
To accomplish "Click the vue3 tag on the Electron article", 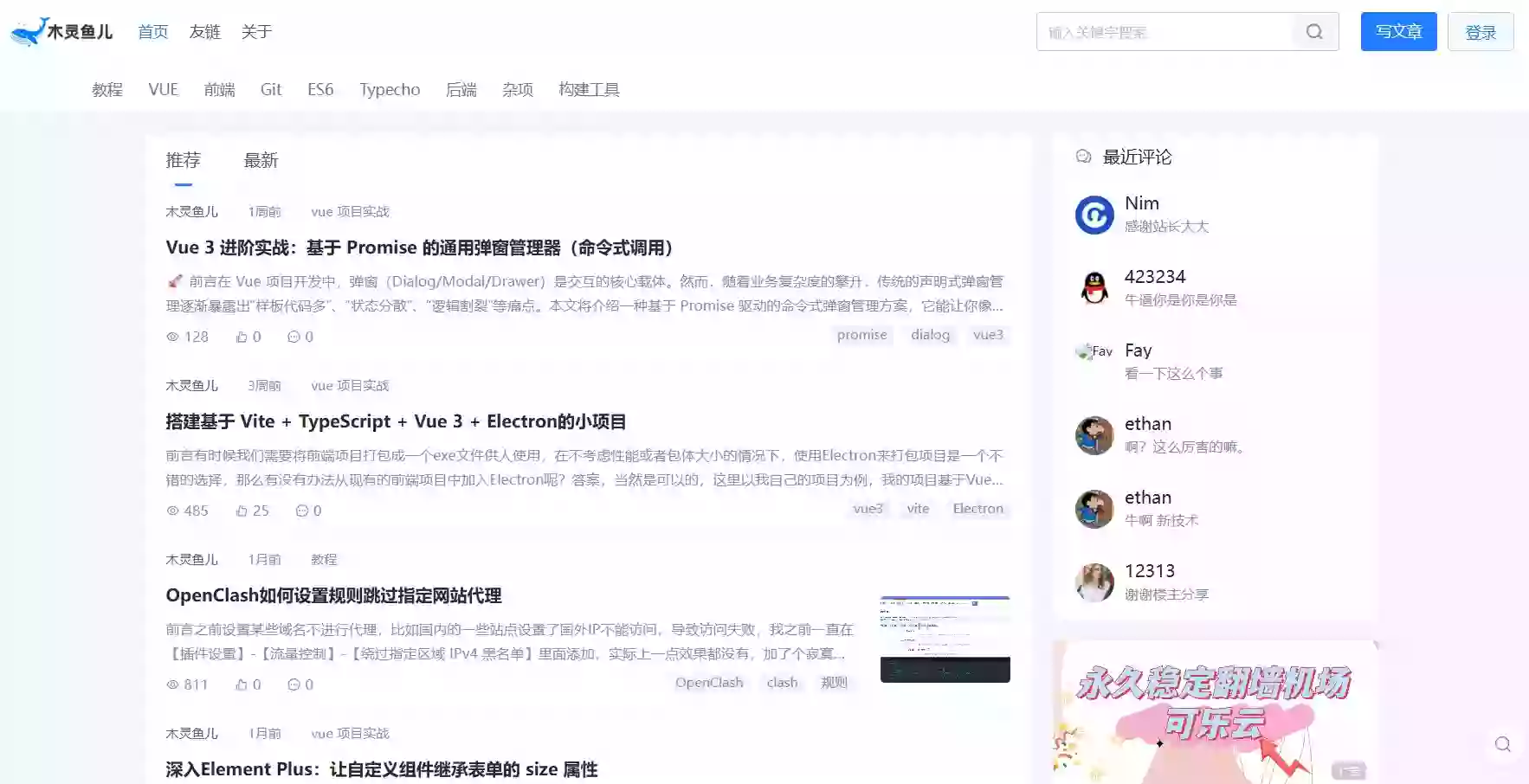I will coord(868,509).
